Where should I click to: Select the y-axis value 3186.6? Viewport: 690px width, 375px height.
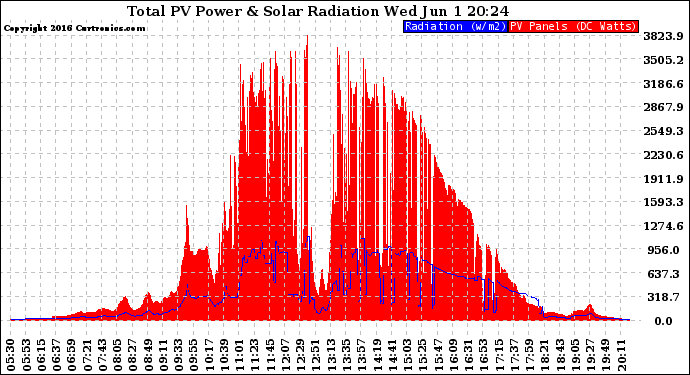click(663, 84)
